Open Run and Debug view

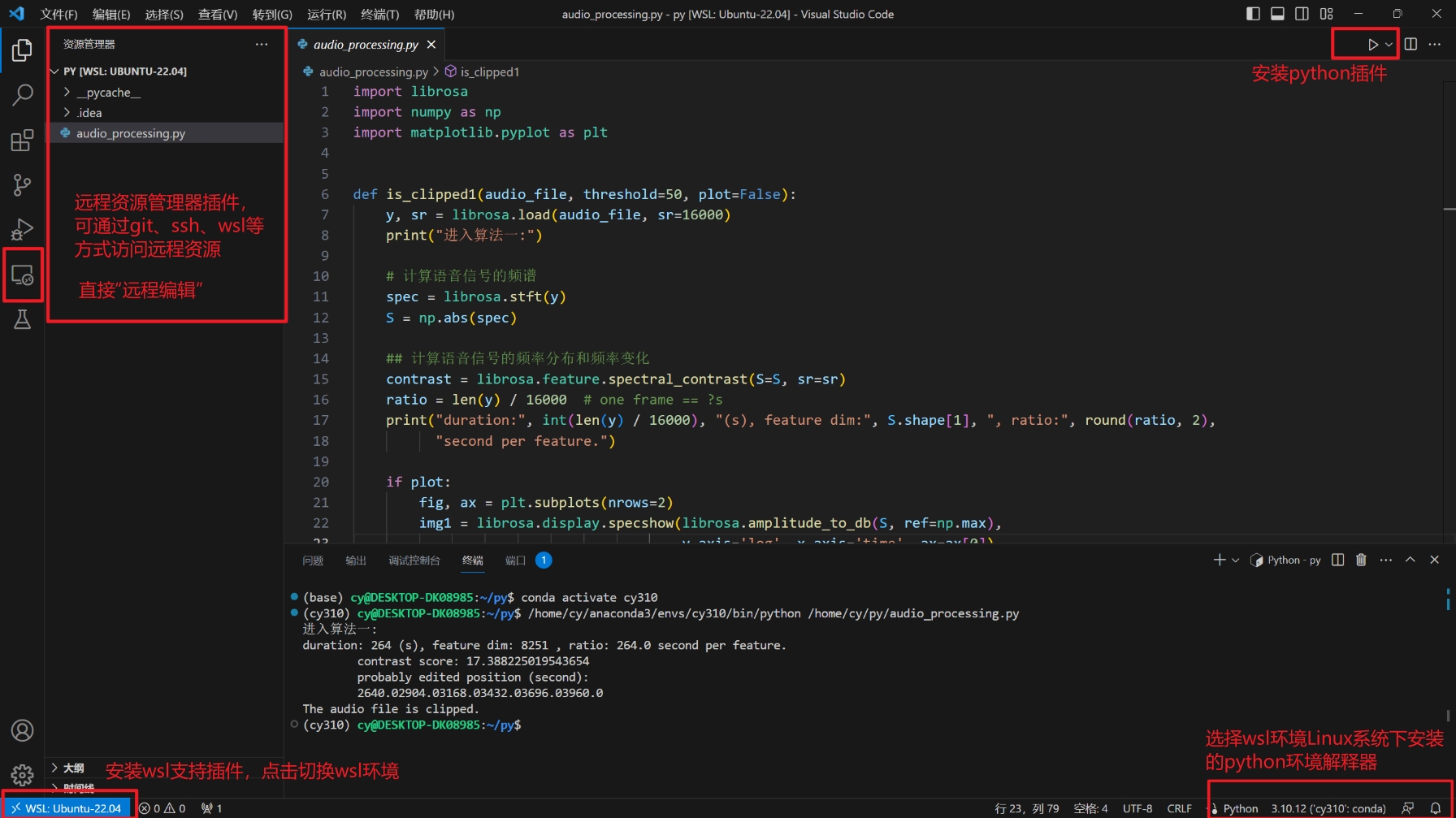(x=22, y=230)
